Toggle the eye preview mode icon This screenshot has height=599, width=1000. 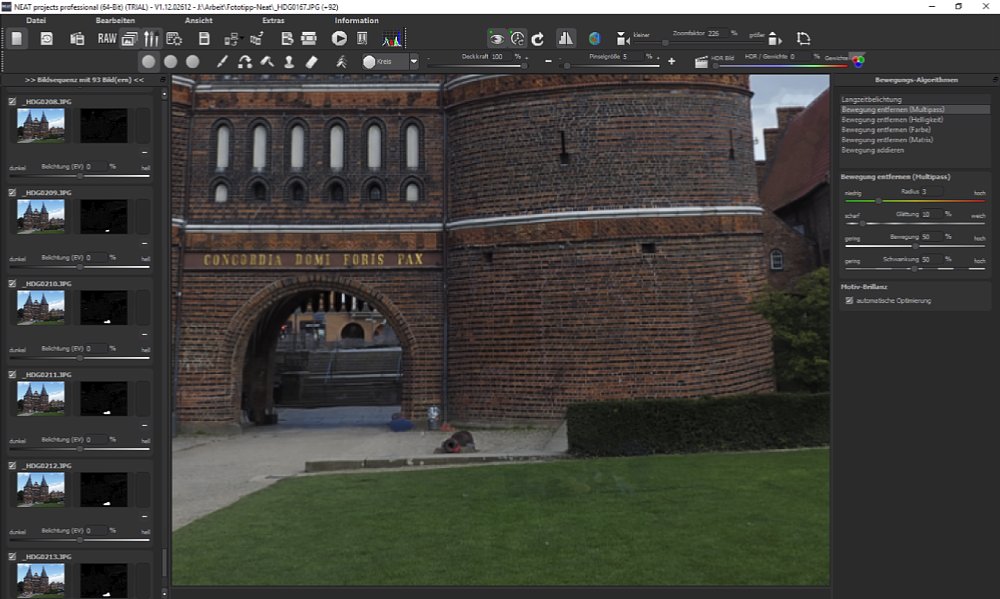pyautogui.click(x=496, y=39)
